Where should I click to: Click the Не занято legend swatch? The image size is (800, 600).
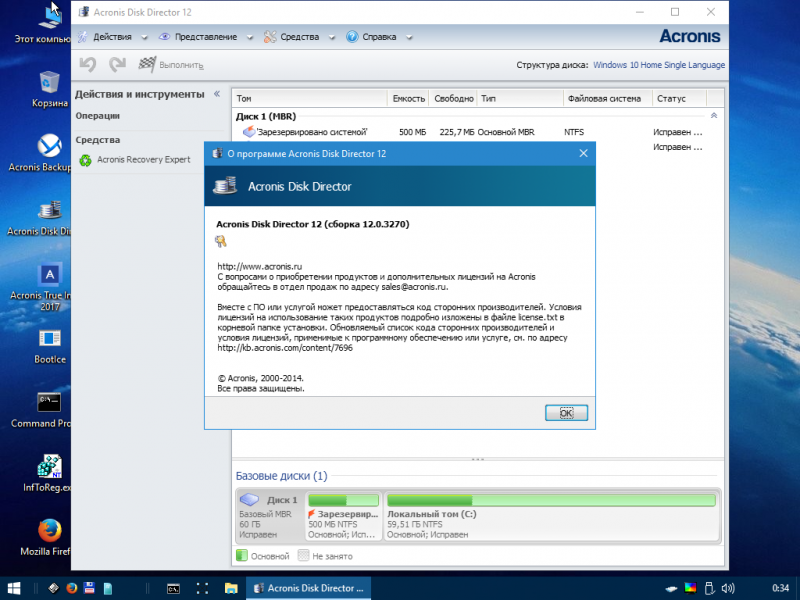click(304, 556)
